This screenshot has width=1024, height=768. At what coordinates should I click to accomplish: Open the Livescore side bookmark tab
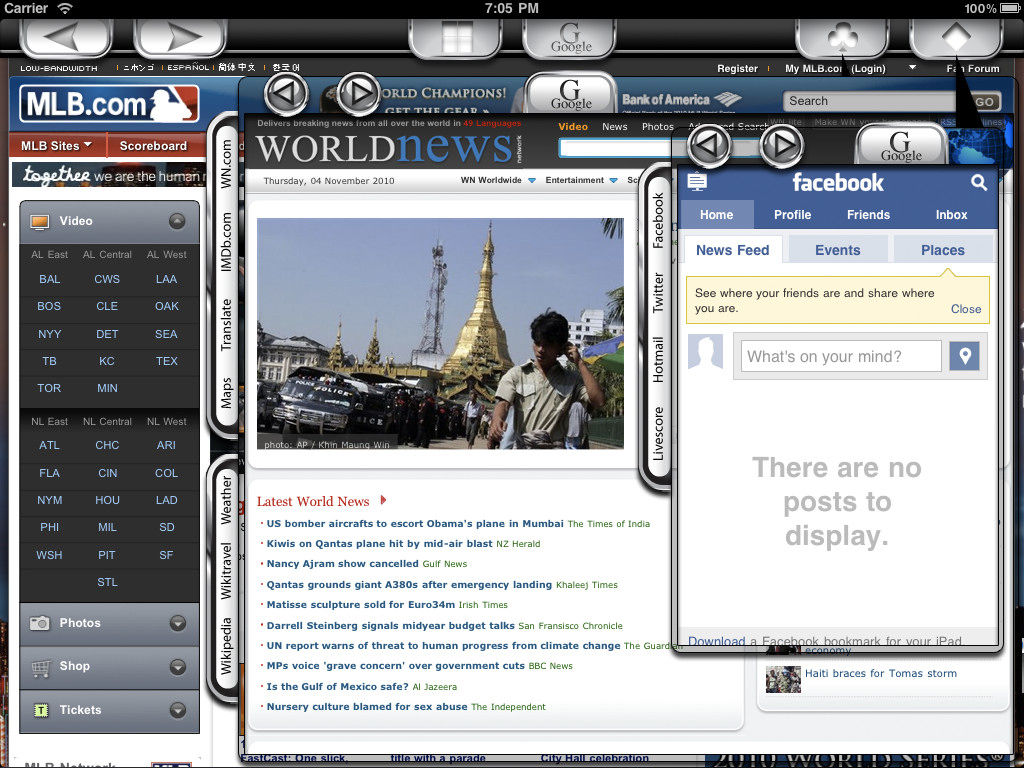658,434
